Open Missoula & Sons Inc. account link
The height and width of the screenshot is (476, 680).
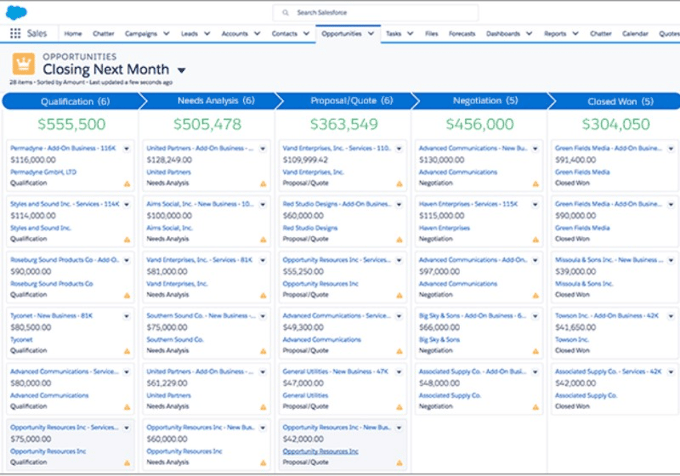pyautogui.click(x=584, y=284)
